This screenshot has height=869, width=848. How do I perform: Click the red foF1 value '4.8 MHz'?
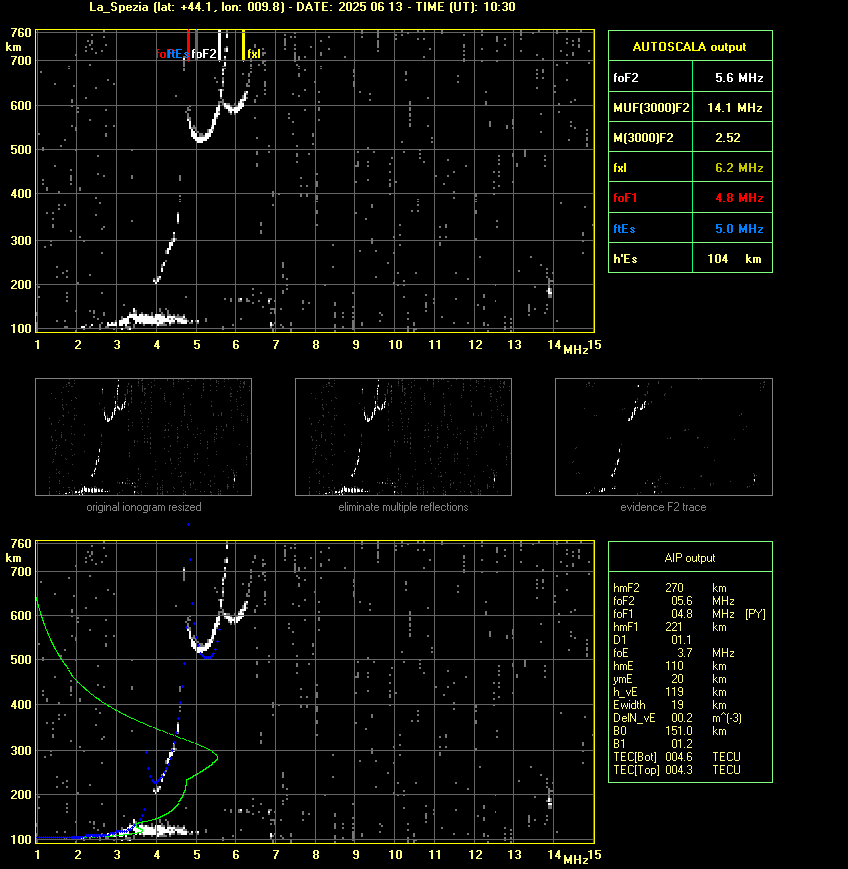click(739, 197)
